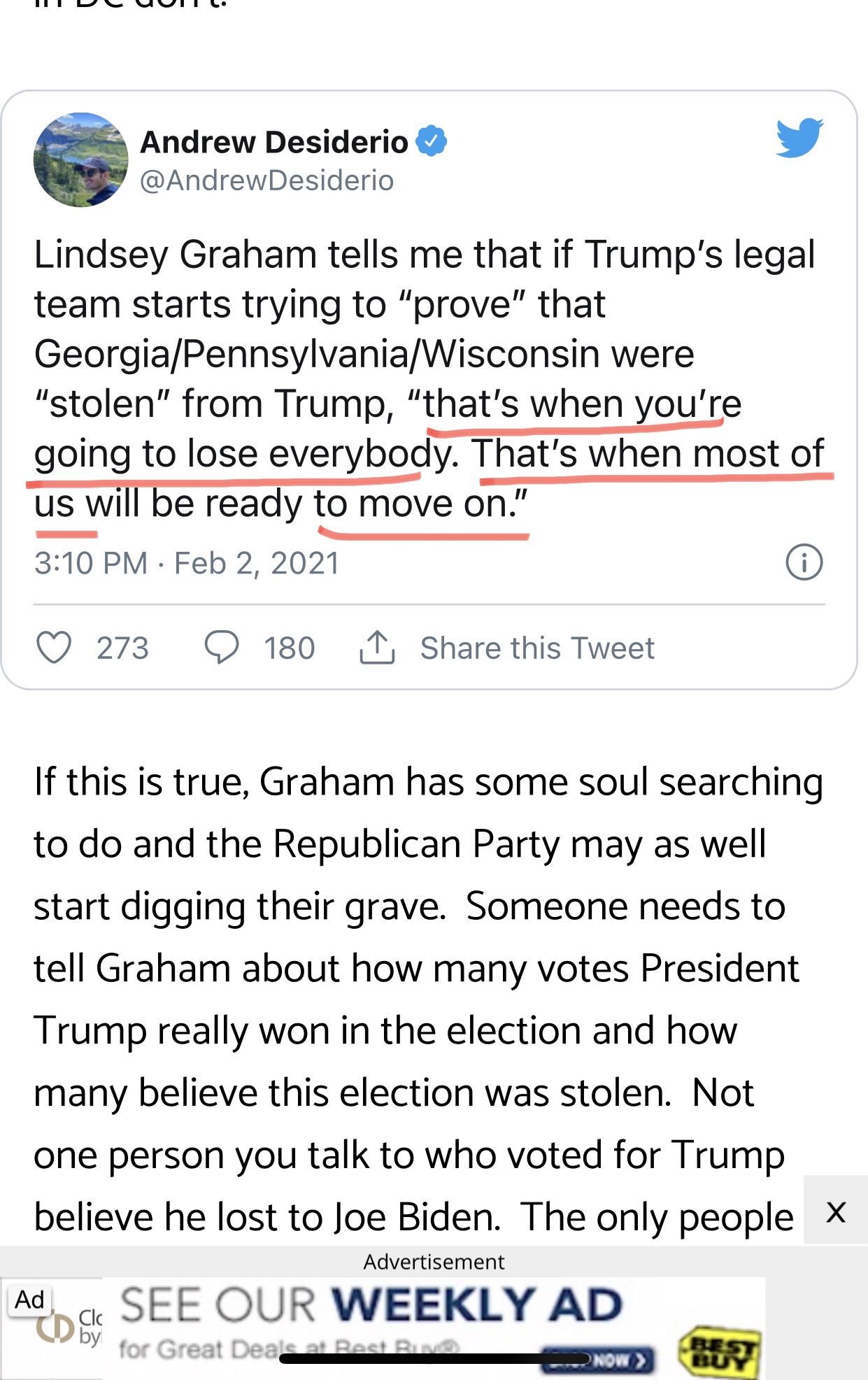
Task: Open tweet info circle icon
Action: click(x=804, y=562)
